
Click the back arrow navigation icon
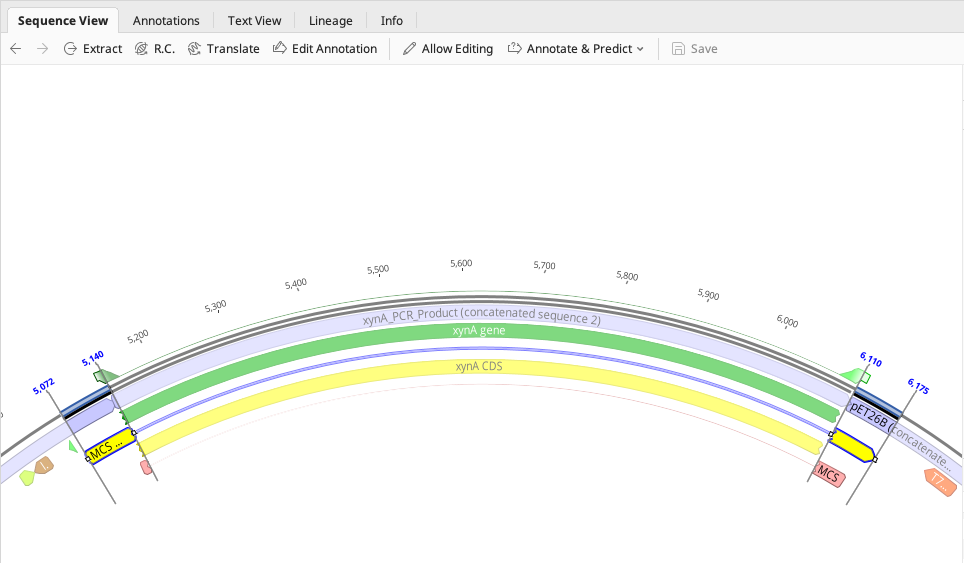(16, 49)
